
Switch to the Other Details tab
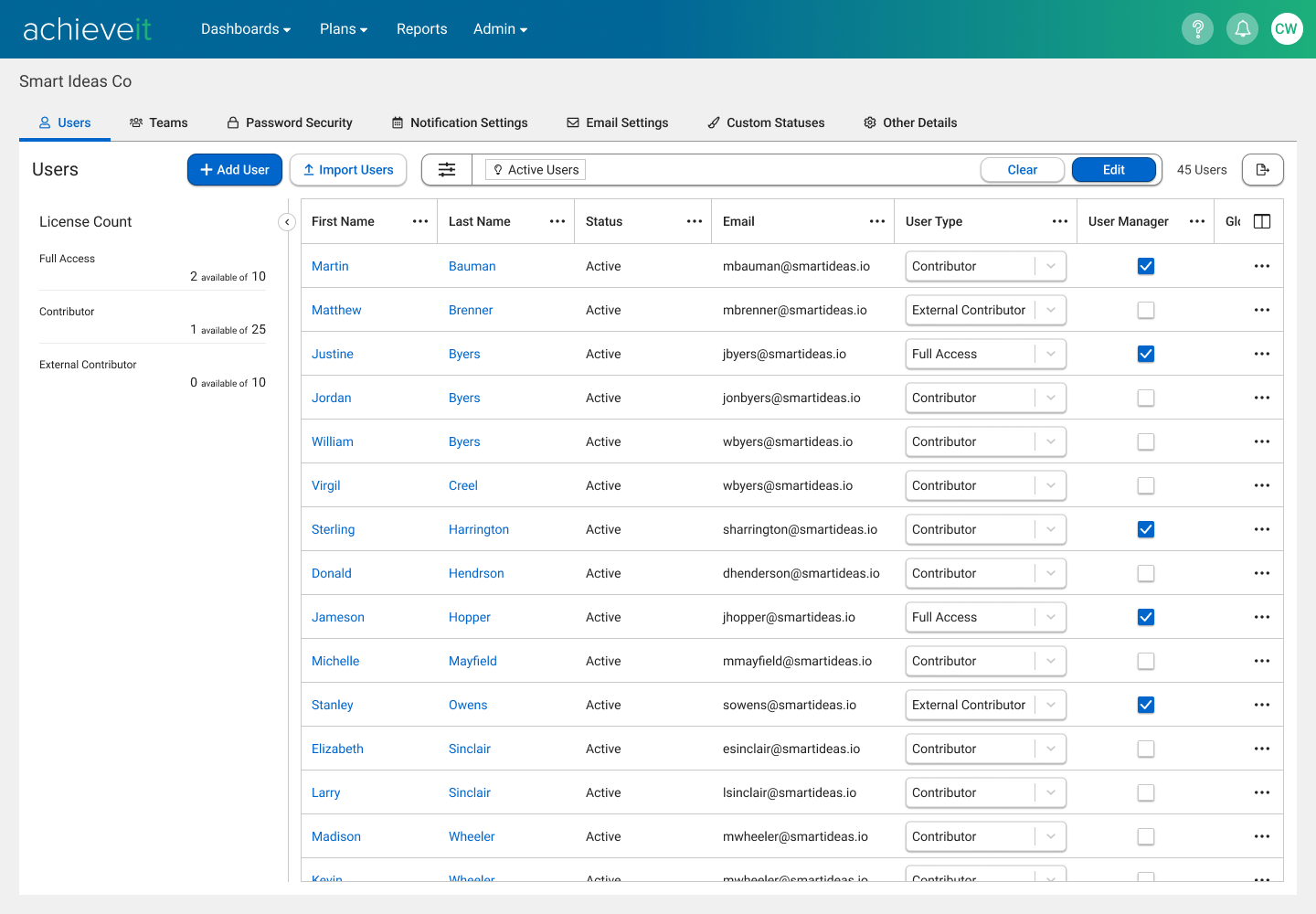pyautogui.click(x=910, y=122)
